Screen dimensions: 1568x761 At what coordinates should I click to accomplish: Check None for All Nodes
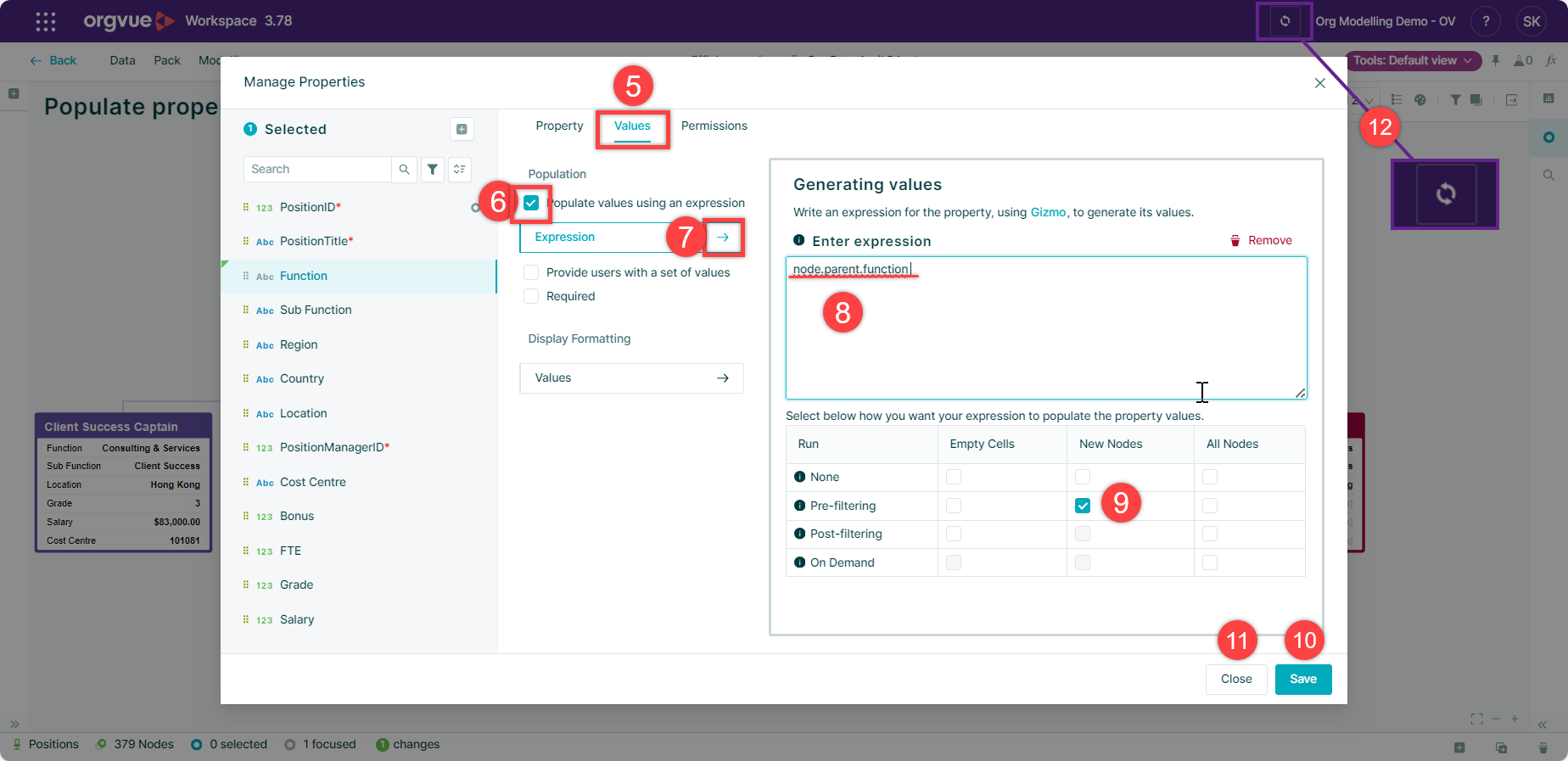pyautogui.click(x=1210, y=477)
